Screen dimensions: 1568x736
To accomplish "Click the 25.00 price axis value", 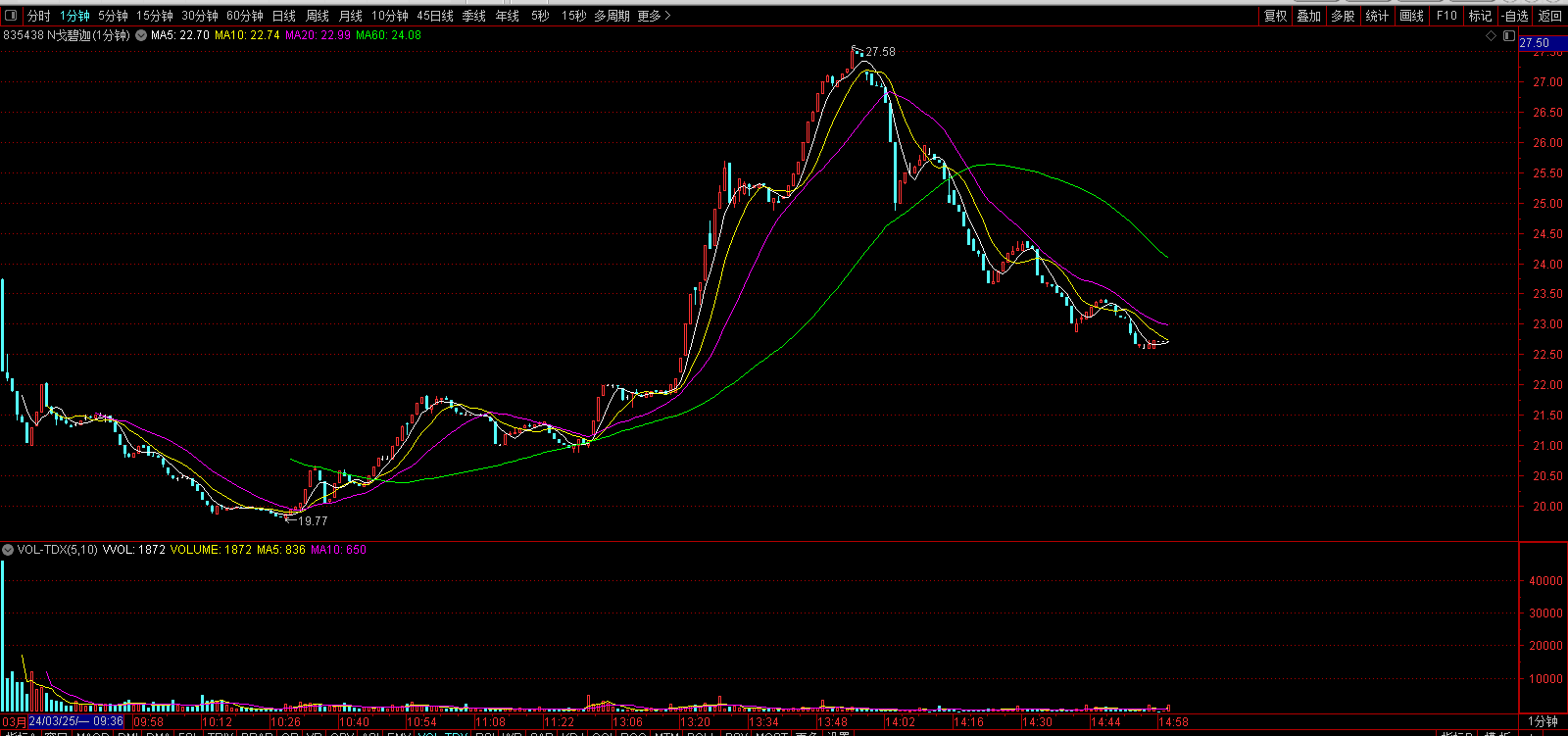I will [x=1547, y=204].
